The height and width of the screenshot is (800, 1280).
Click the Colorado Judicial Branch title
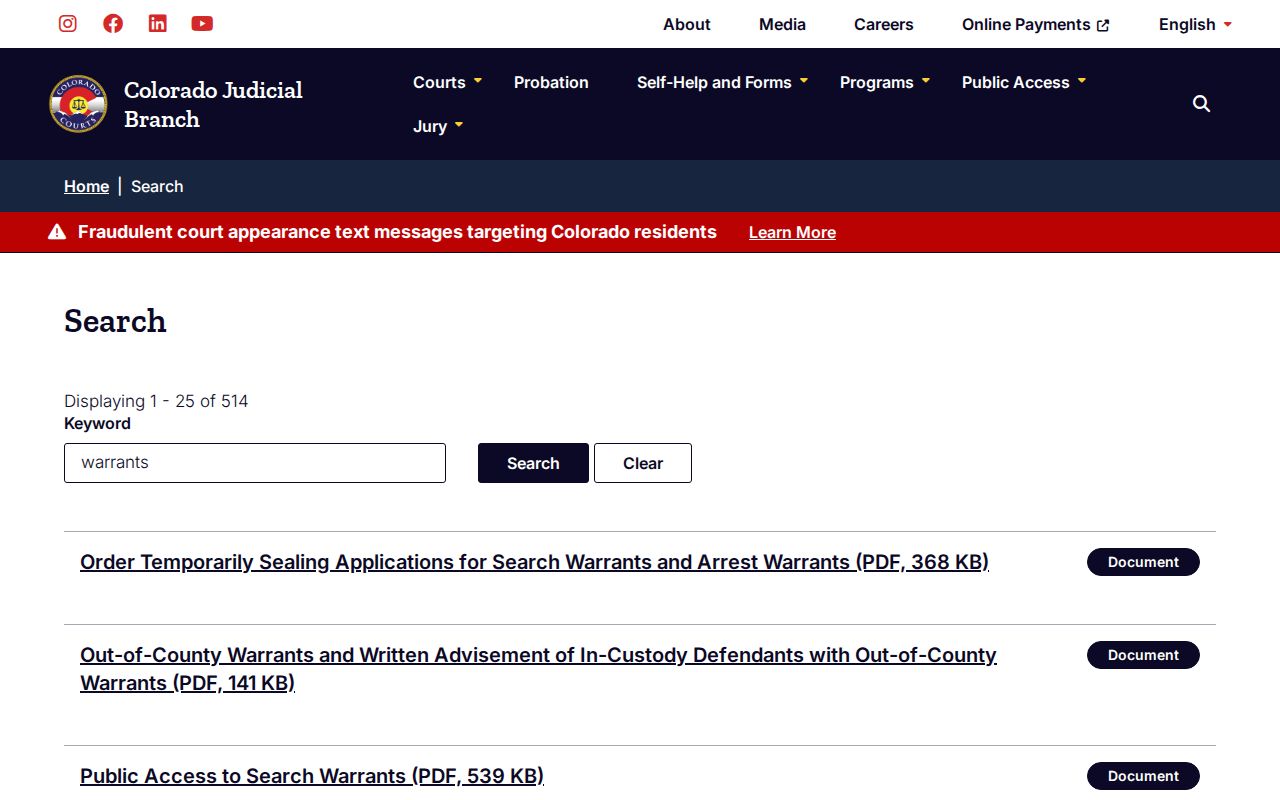pos(213,104)
